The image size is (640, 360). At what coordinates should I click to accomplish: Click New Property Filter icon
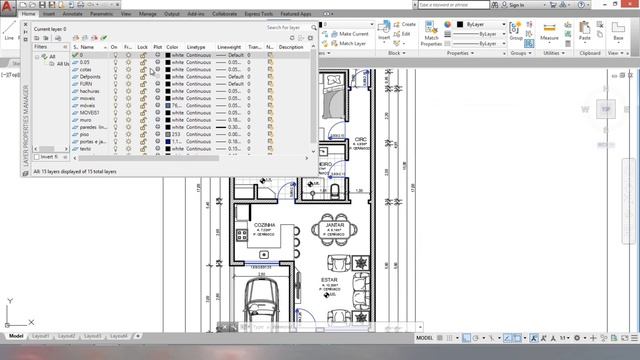coord(37,38)
